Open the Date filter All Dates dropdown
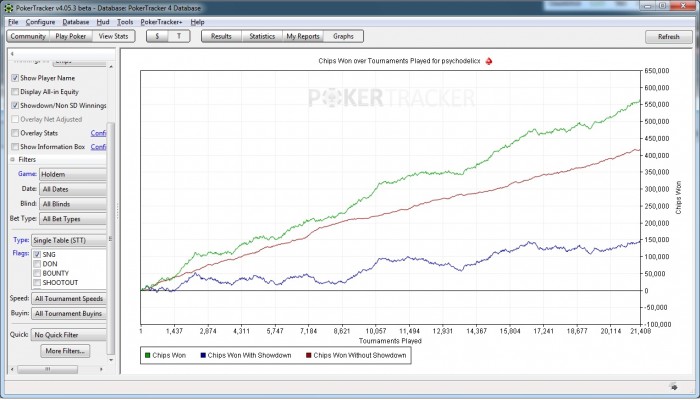This screenshot has width=700, height=400. click(x=73, y=189)
